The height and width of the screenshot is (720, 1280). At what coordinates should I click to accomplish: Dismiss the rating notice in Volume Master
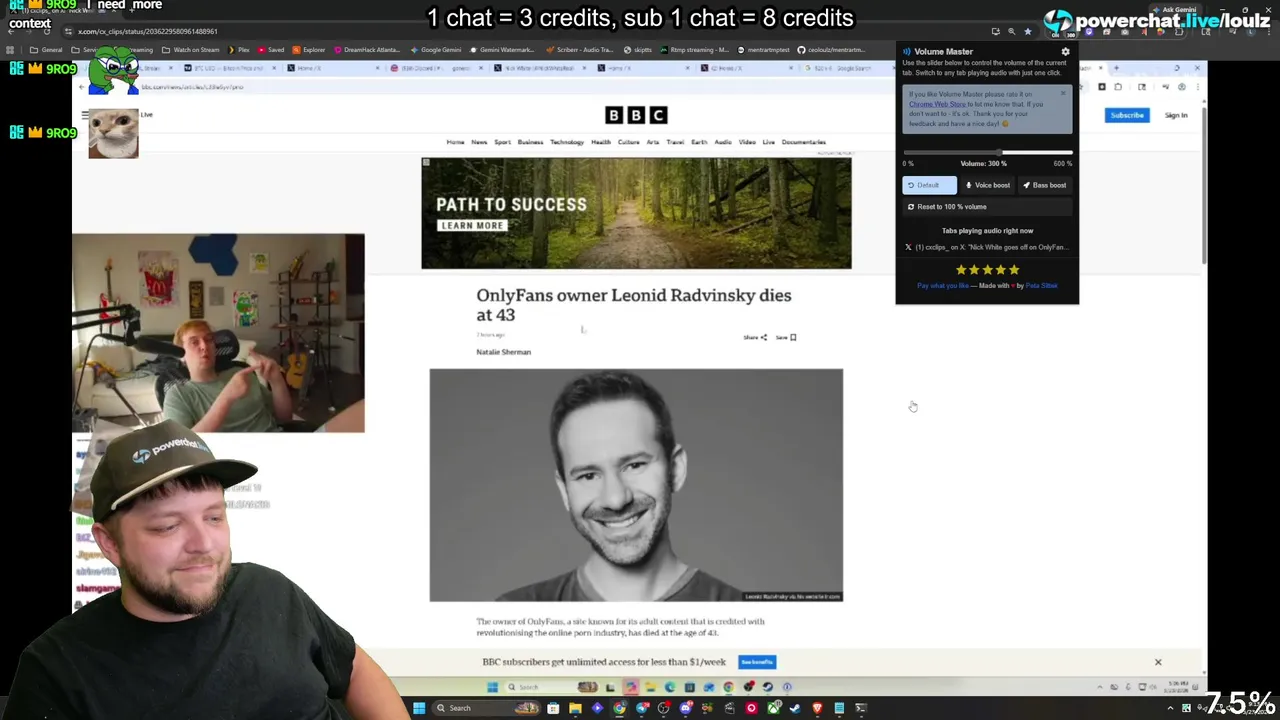click(1063, 94)
